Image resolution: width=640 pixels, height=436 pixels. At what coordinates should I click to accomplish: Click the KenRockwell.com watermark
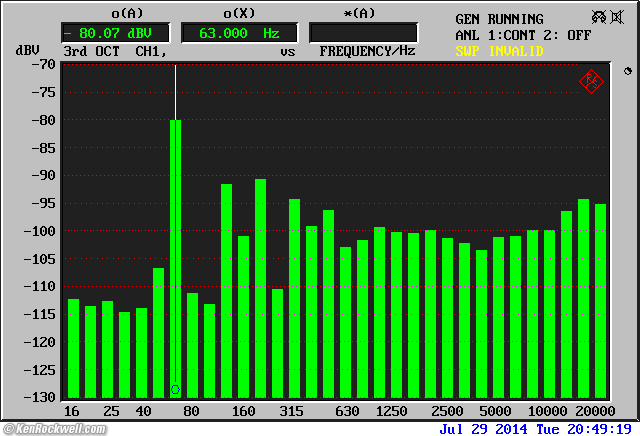[62, 428]
